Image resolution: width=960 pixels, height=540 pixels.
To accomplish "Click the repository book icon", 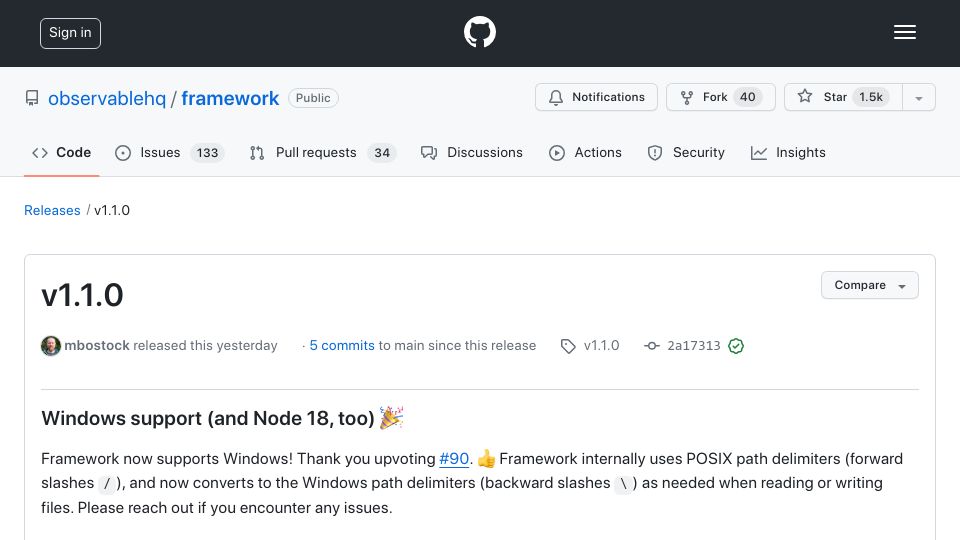I will point(32,98).
